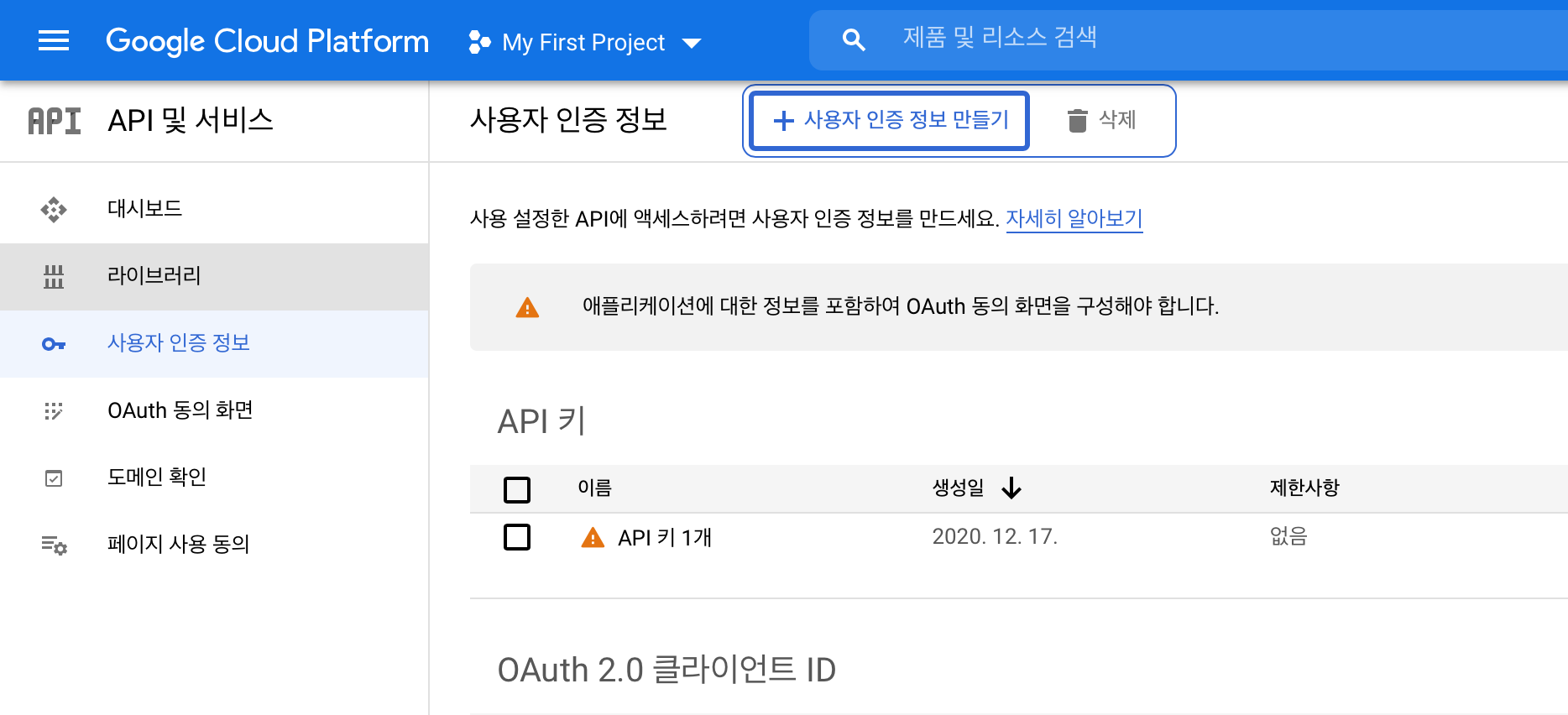The height and width of the screenshot is (715, 1568).
Task: Click the OAuth warning triangle icon
Action: tap(527, 307)
